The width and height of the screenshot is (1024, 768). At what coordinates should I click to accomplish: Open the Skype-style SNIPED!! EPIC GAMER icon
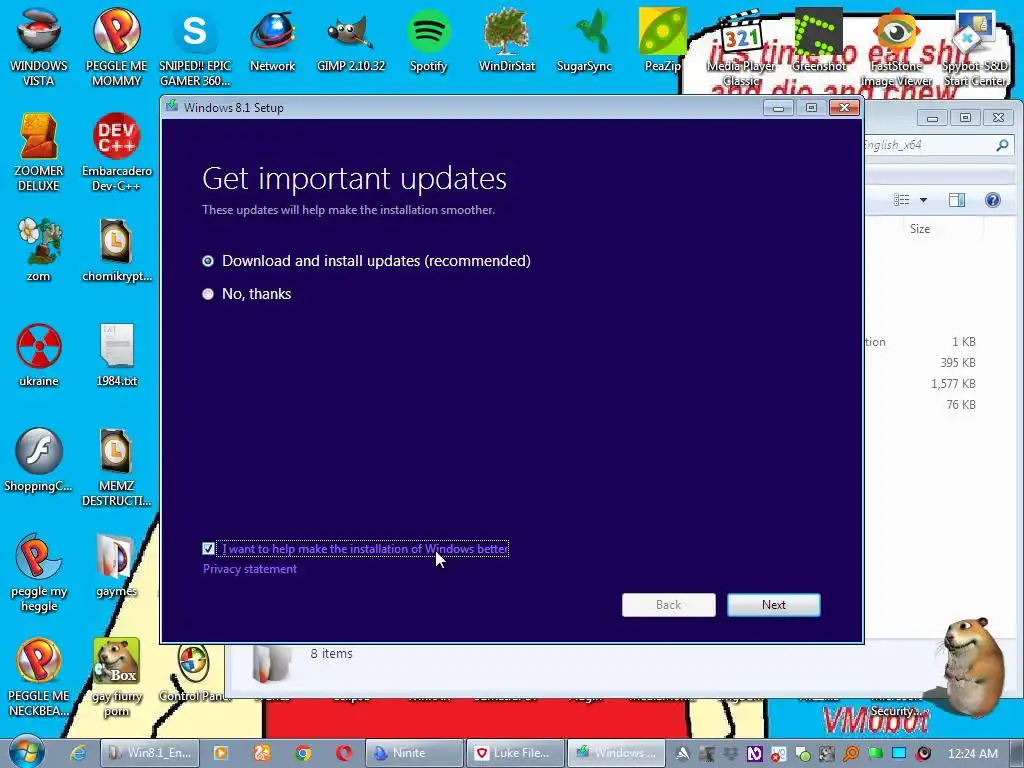coord(195,46)
